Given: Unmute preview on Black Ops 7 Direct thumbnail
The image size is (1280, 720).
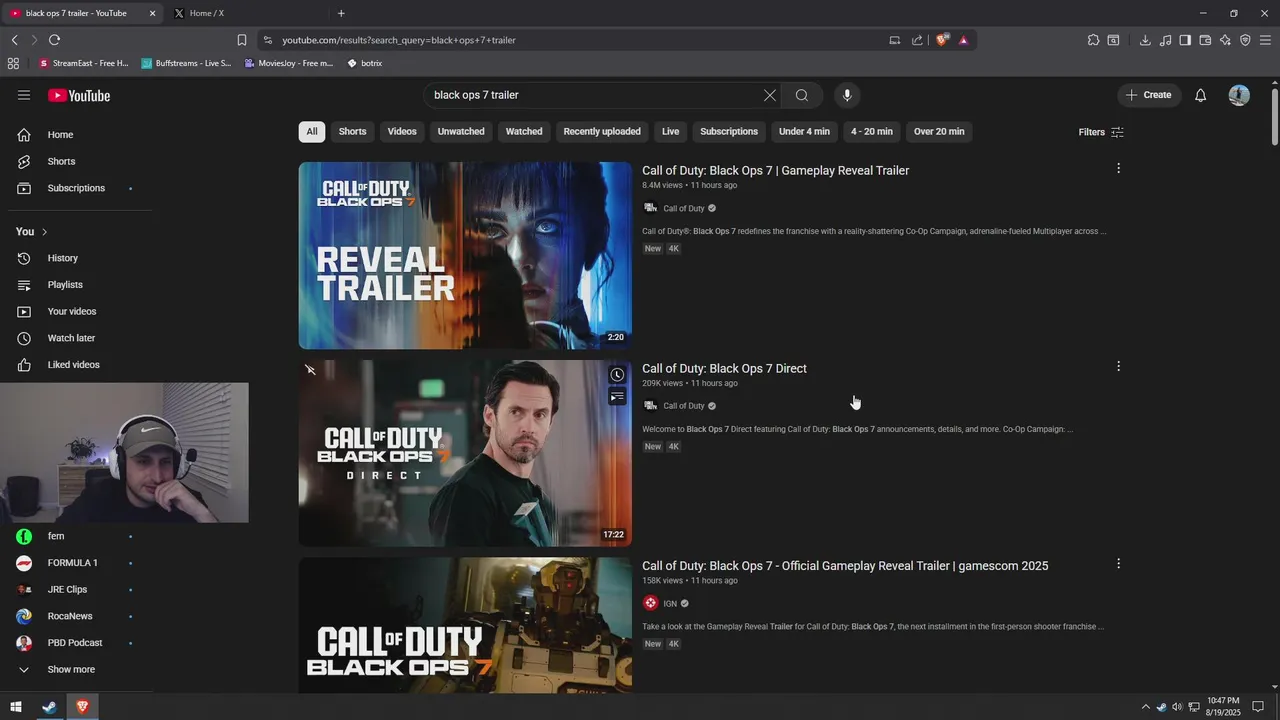Looking at the screenshot, I should tap(310, 370).
